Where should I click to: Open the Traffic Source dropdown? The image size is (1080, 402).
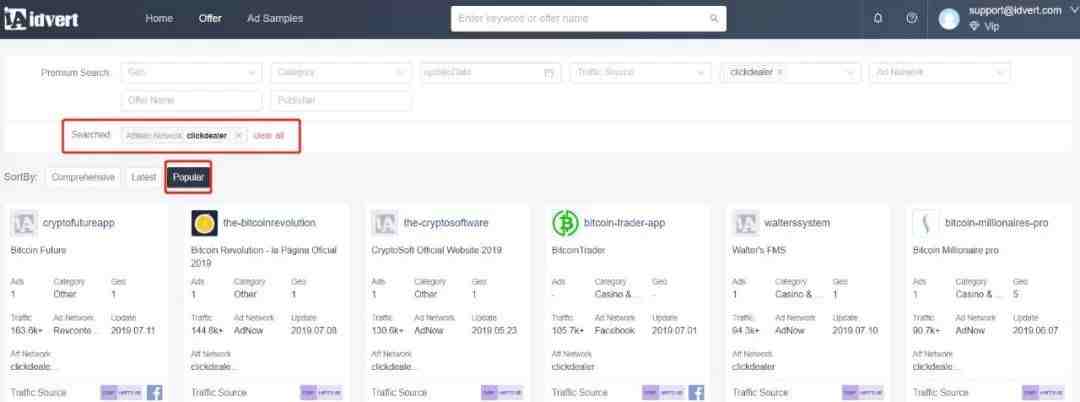click(641, 72)
